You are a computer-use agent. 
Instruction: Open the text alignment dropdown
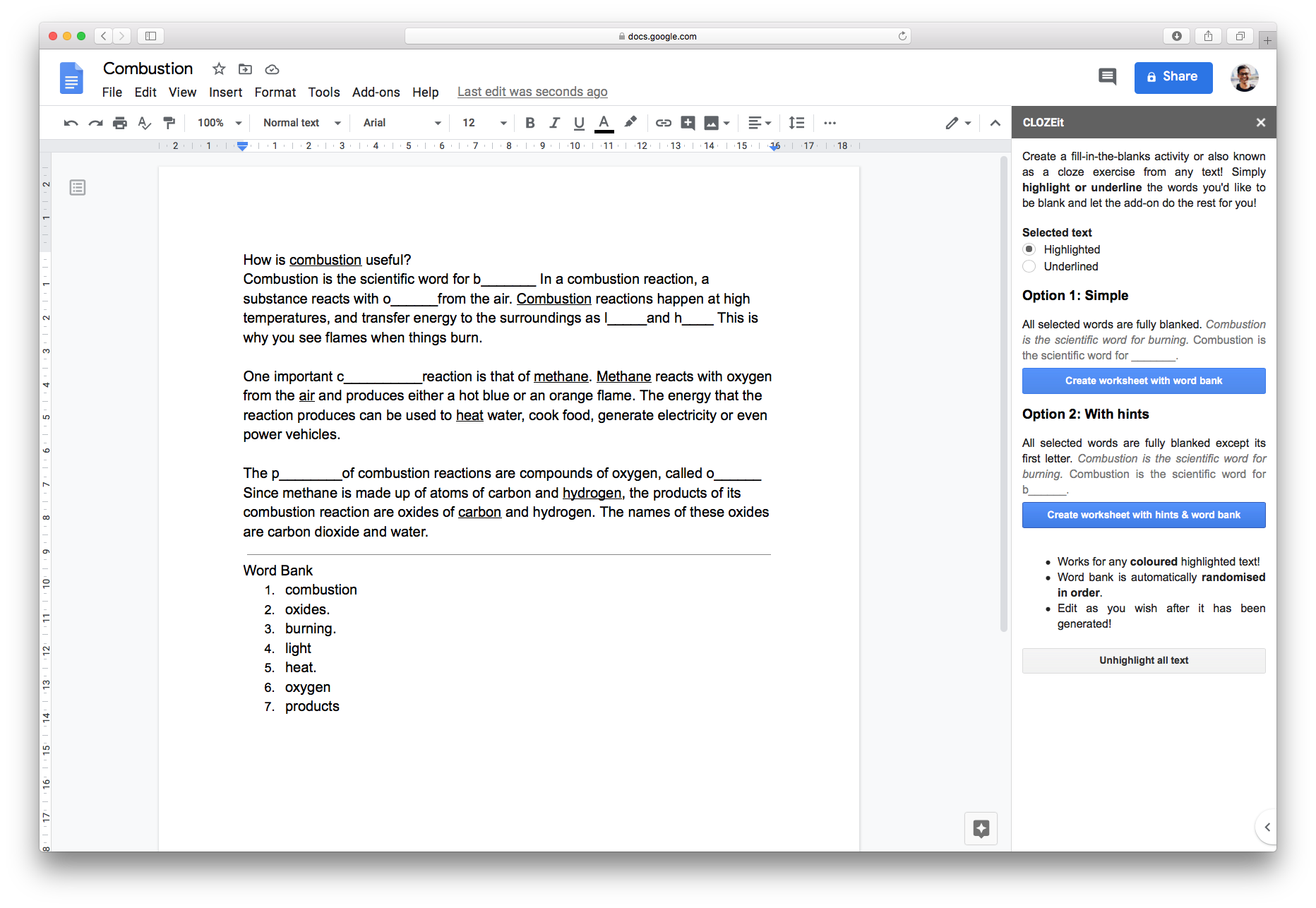(x=760, y=123)
